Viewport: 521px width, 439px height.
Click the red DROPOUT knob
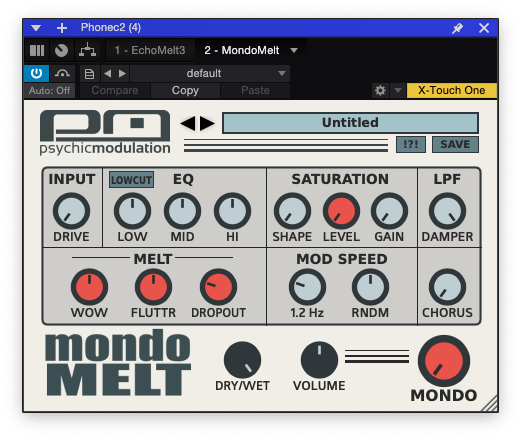[x=218, y=287]
